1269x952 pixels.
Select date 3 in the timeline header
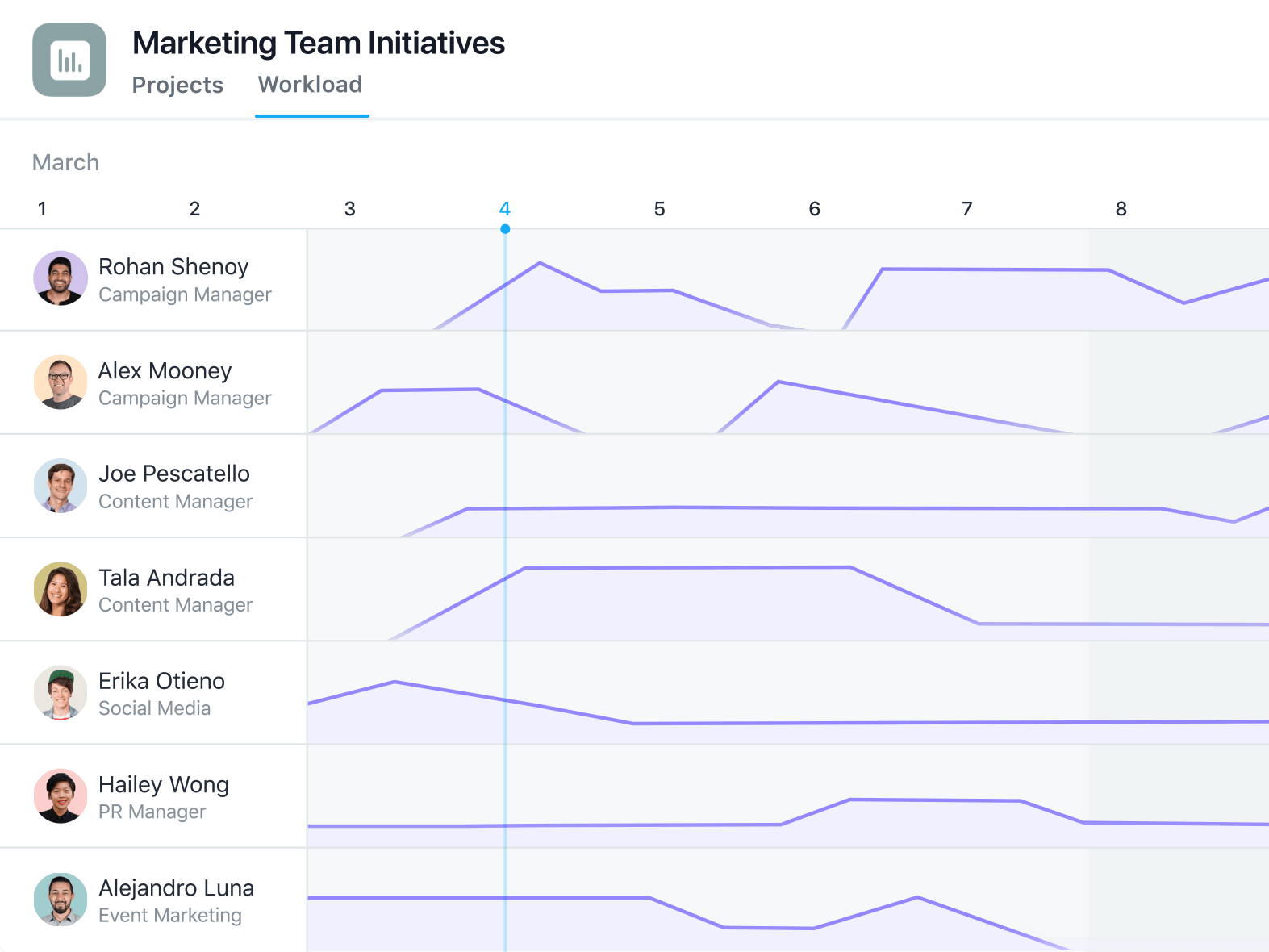click(x=350, y=209)
